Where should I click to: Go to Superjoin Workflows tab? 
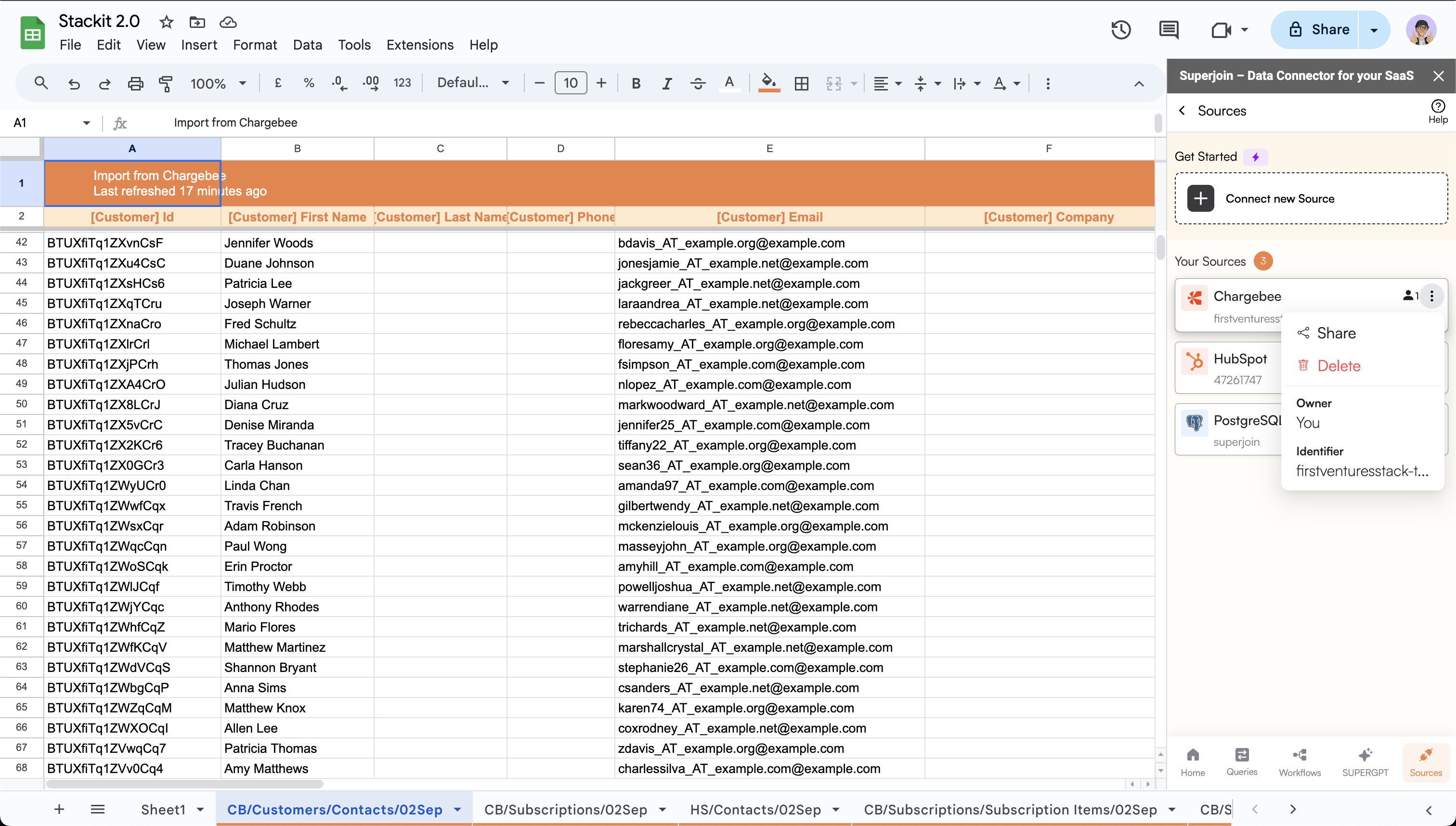tap(1300, 762)
